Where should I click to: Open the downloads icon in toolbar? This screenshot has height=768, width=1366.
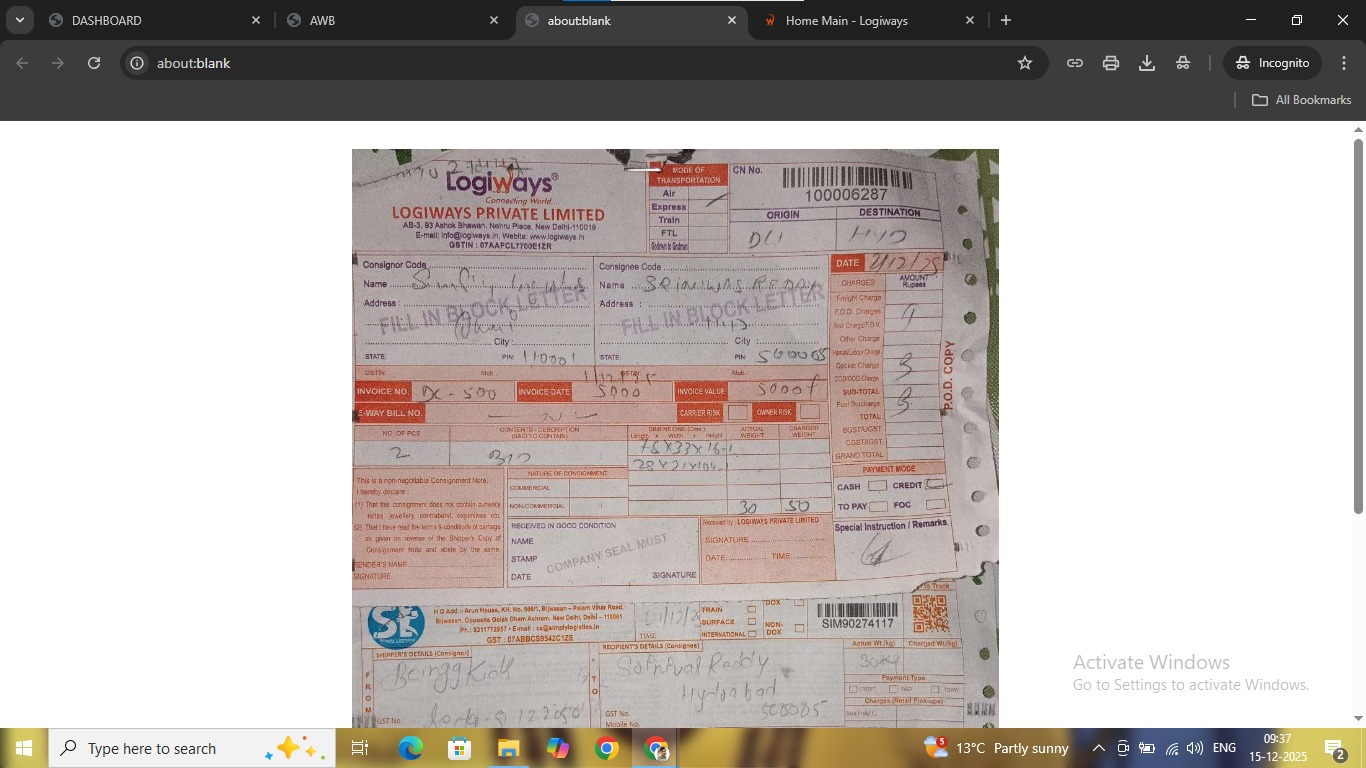click(x=1147, y=63)
